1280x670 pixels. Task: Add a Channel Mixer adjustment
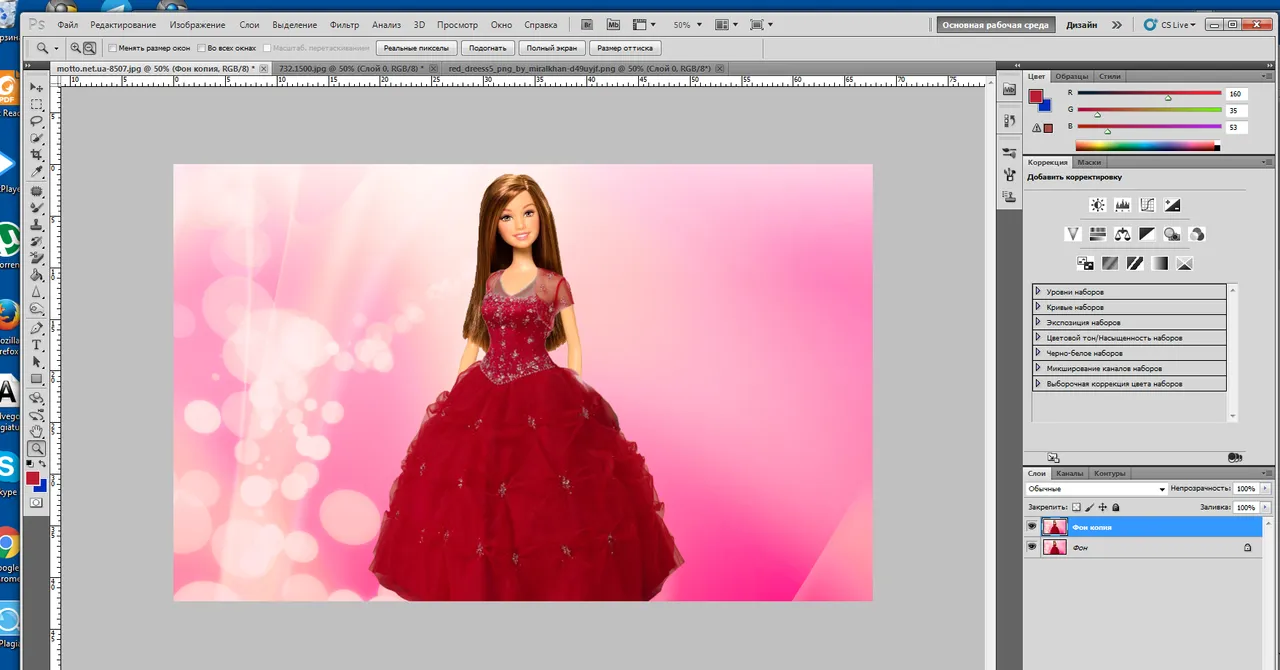1197,234
